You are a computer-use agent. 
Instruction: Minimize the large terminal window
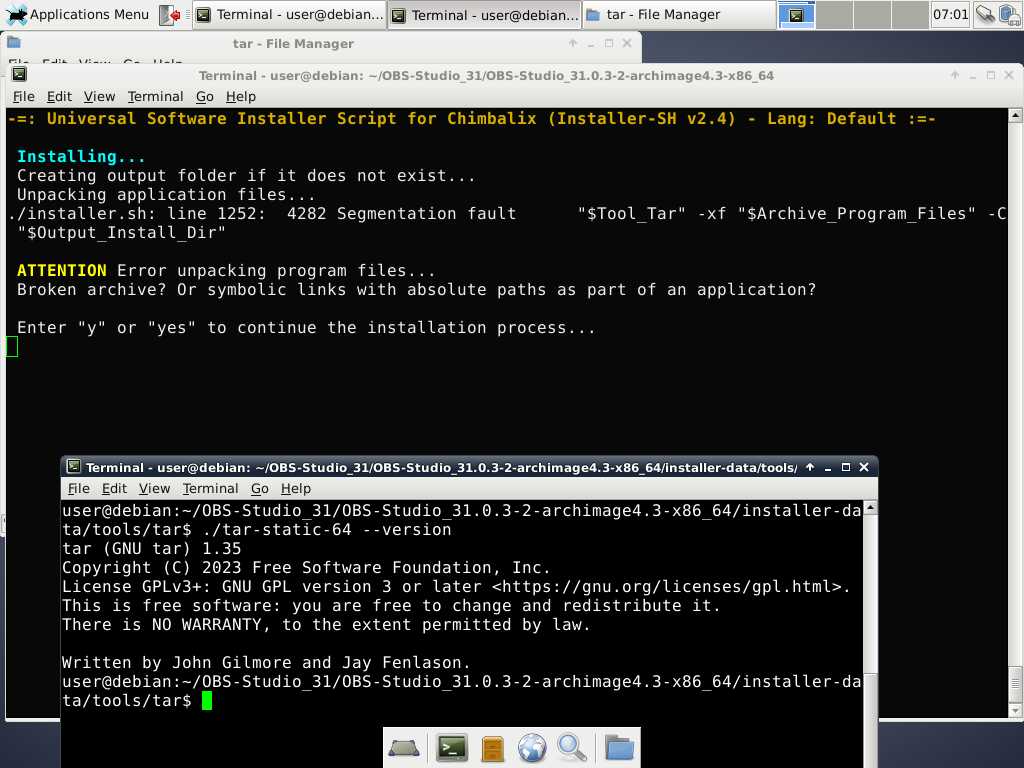point(973,75)
